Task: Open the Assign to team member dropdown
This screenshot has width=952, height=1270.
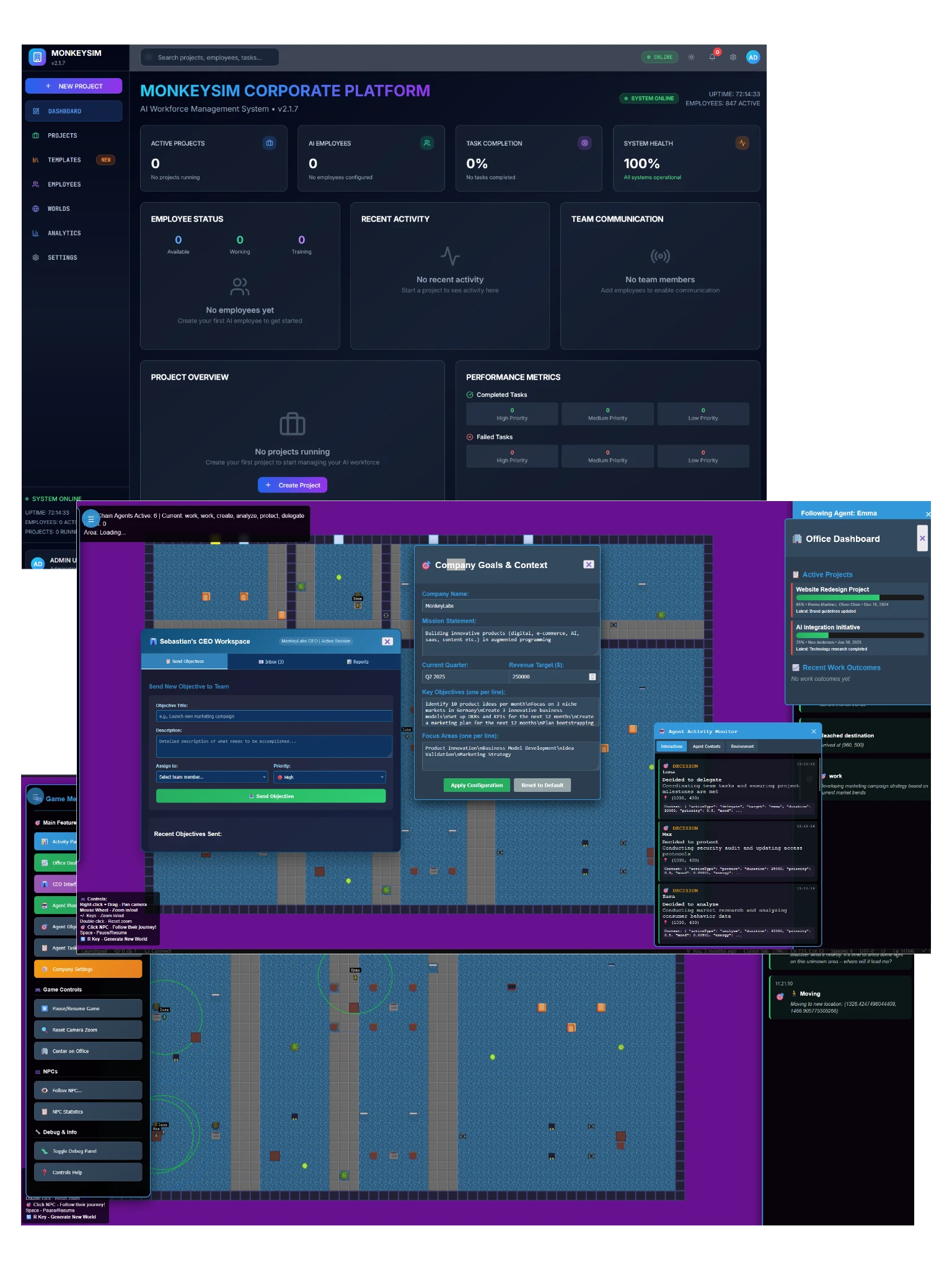Action: 212,777
